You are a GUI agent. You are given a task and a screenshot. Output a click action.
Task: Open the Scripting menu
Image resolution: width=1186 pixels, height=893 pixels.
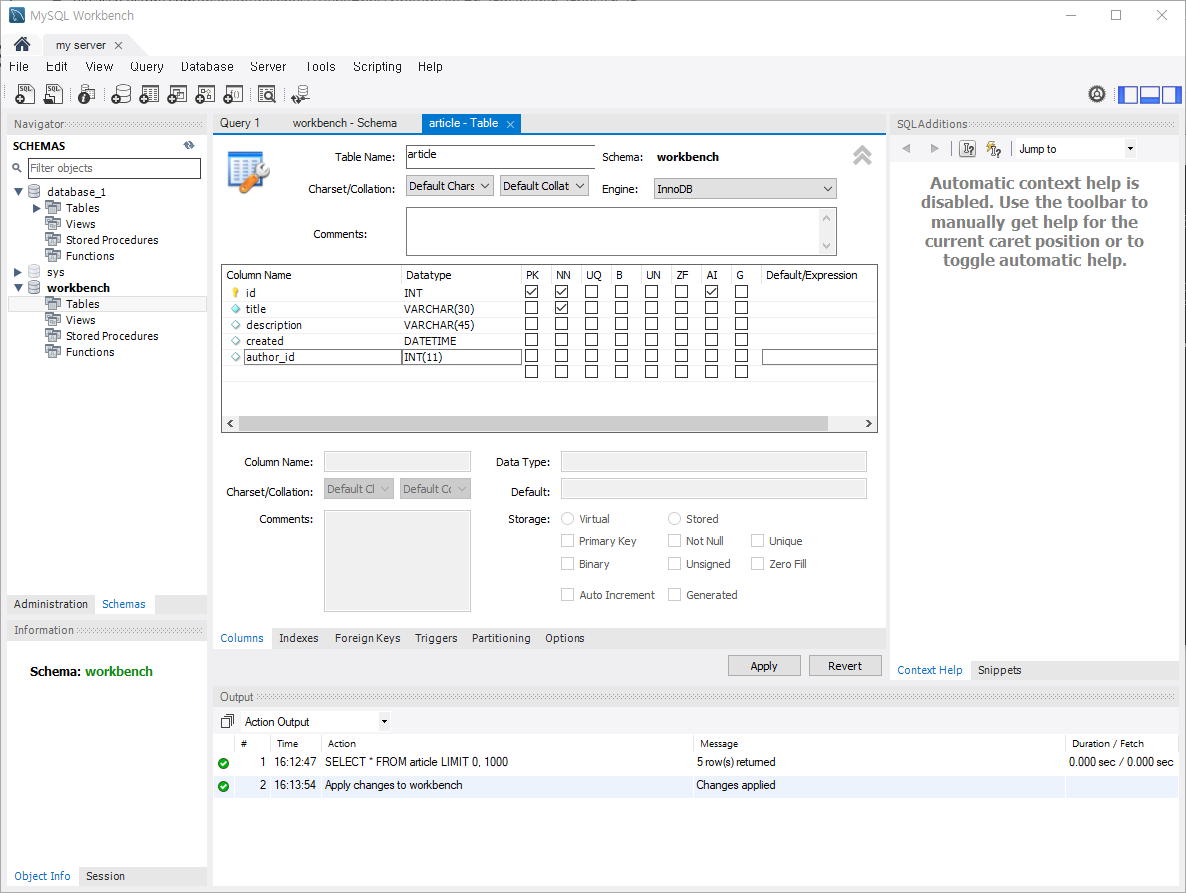[377, 67]
